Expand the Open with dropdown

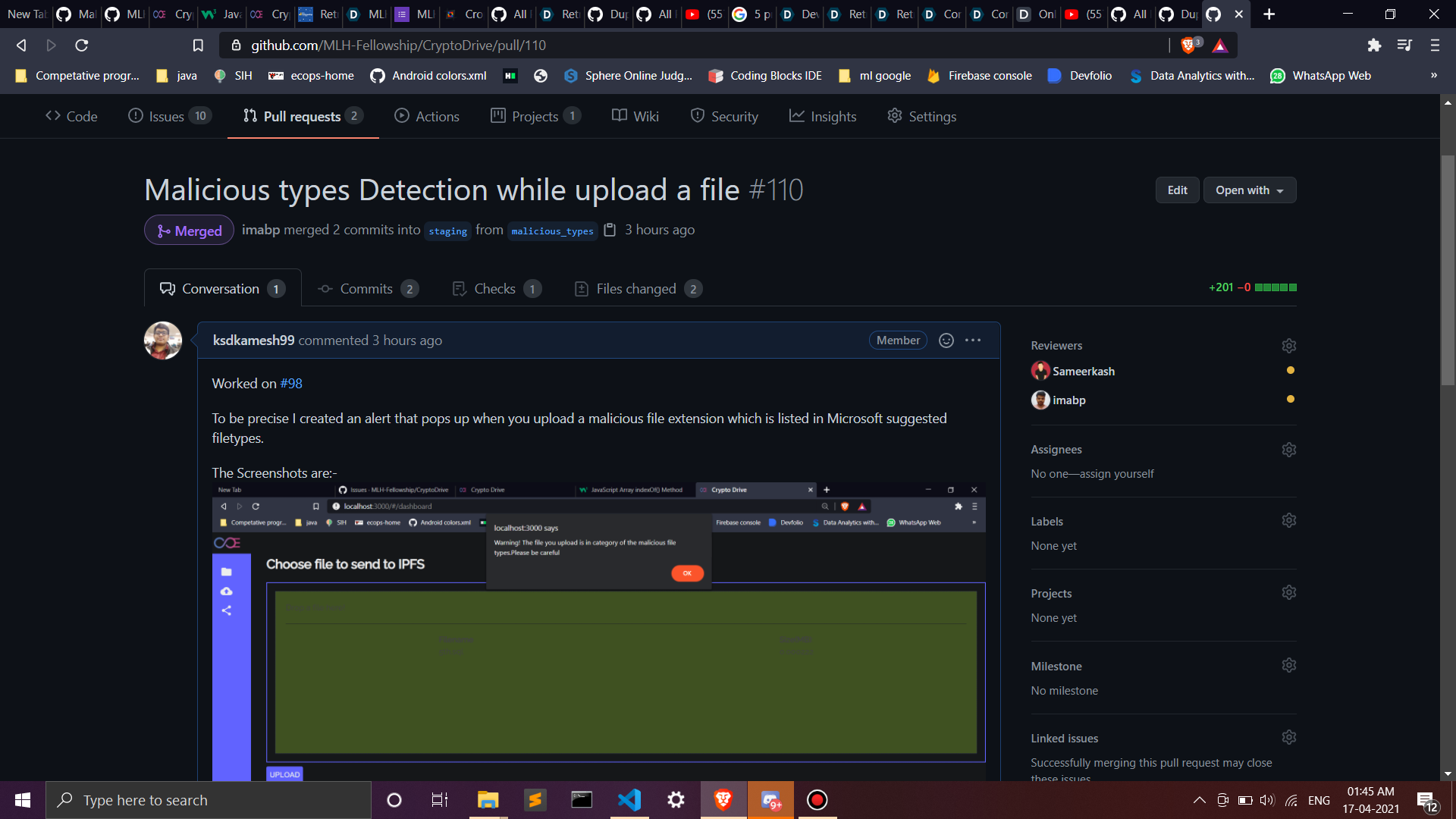point(1249,190)
